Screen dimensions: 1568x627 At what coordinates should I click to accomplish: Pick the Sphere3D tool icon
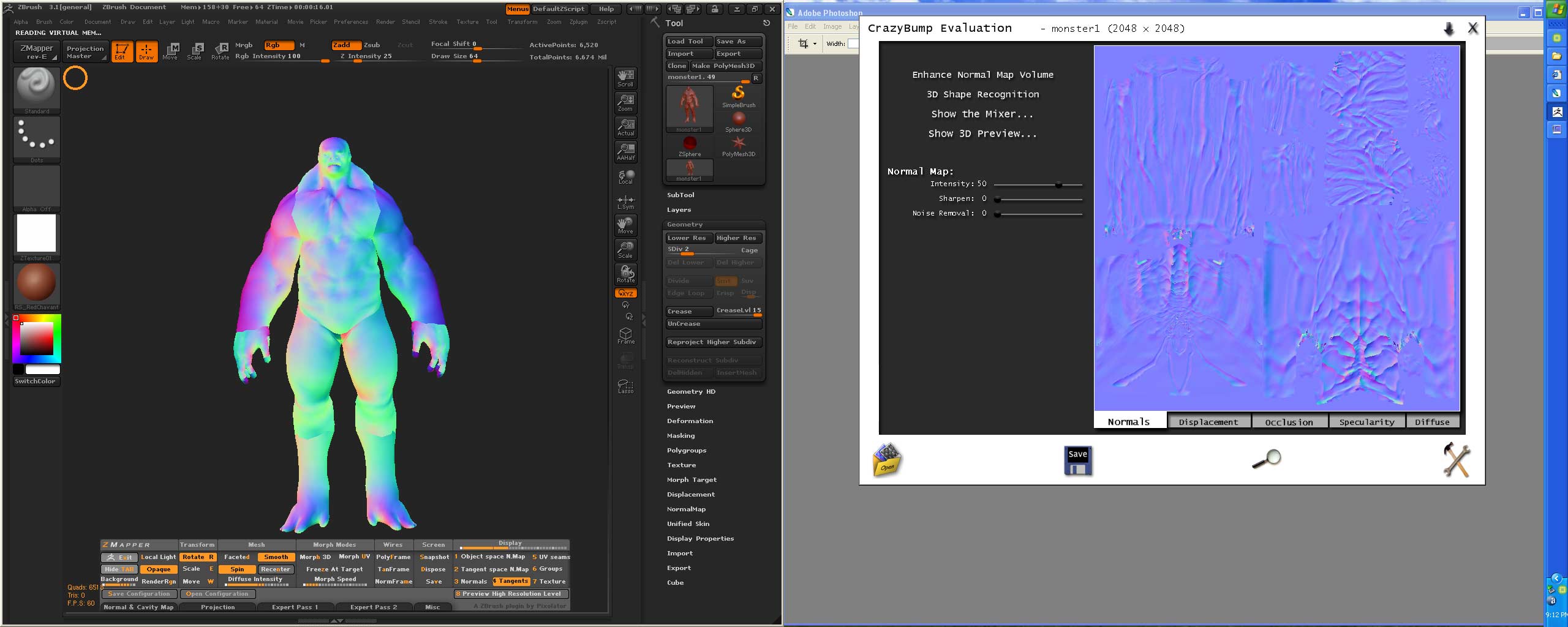pos(739,121)
